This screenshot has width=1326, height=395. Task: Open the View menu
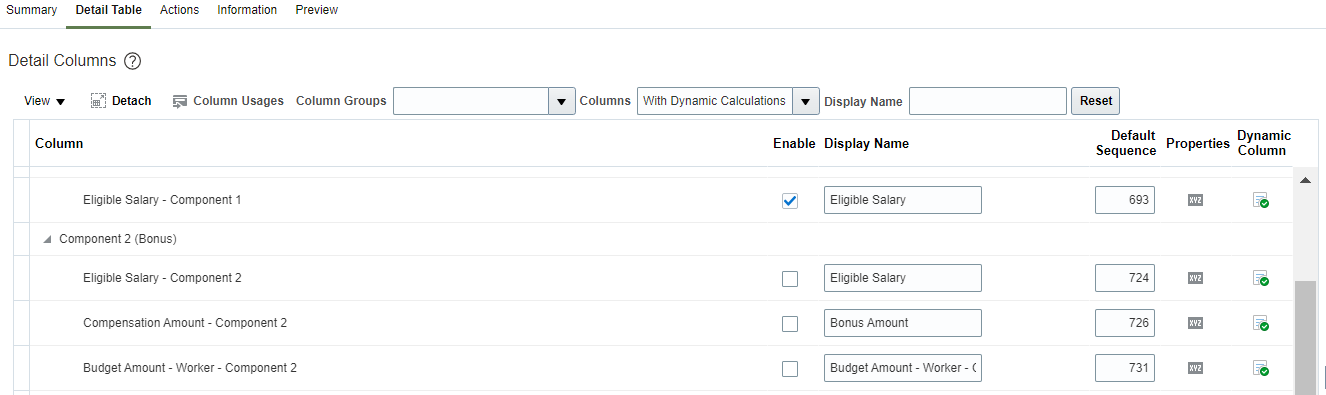[44, 101]
